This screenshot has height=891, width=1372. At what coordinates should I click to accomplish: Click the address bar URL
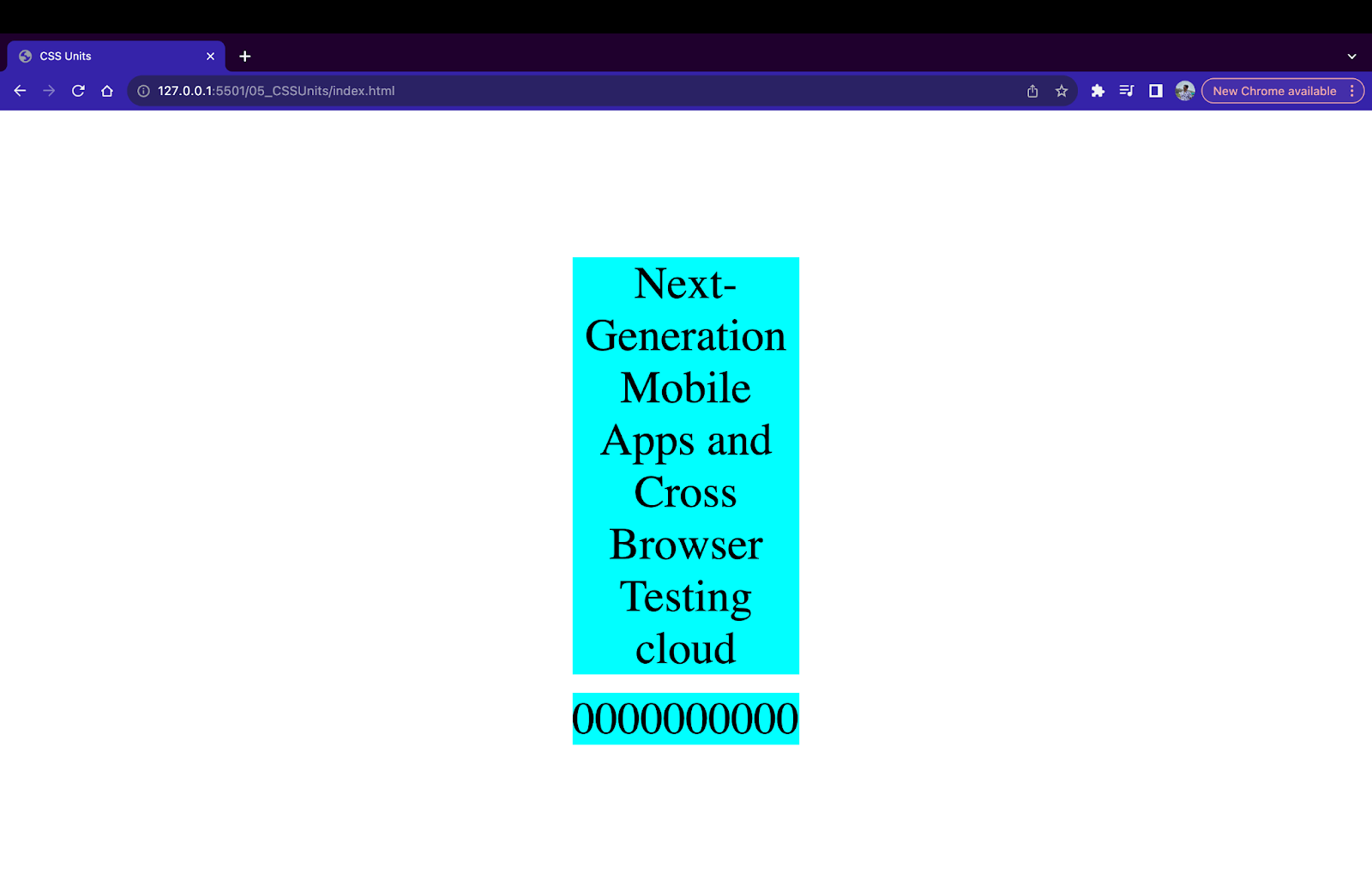[x=276, y=90]
